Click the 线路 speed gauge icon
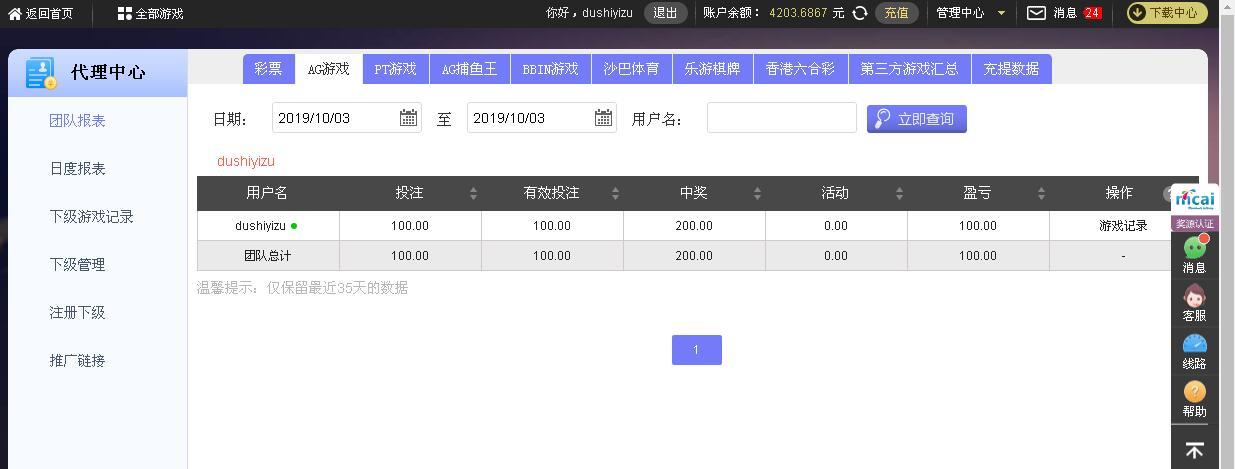Viewport: 1235px width, 469px height. 1194,344
